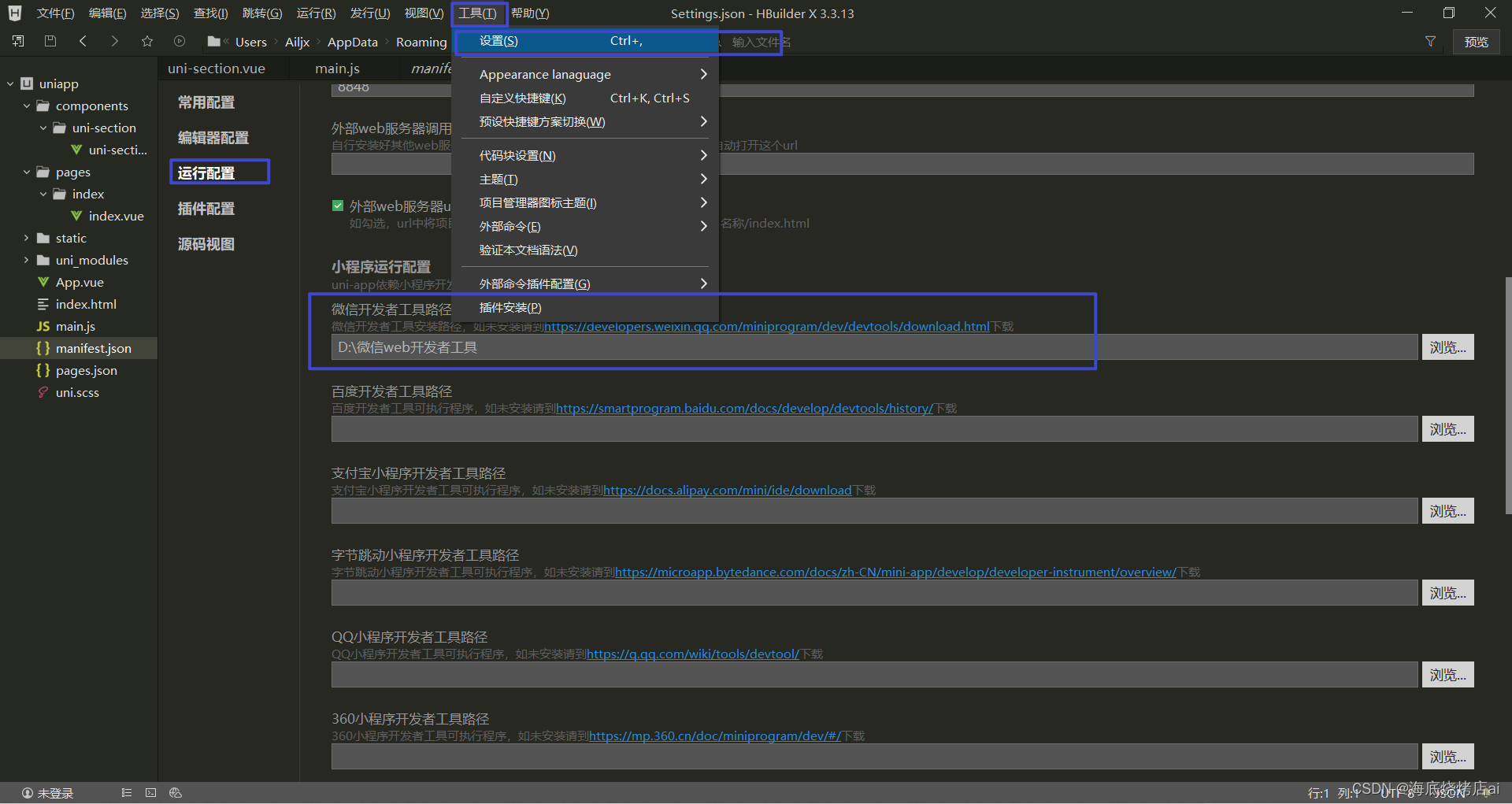The width and height of the screenshot is (1512, 804).
Task: Click the folder icon beside static
Action: pos(43,238)
